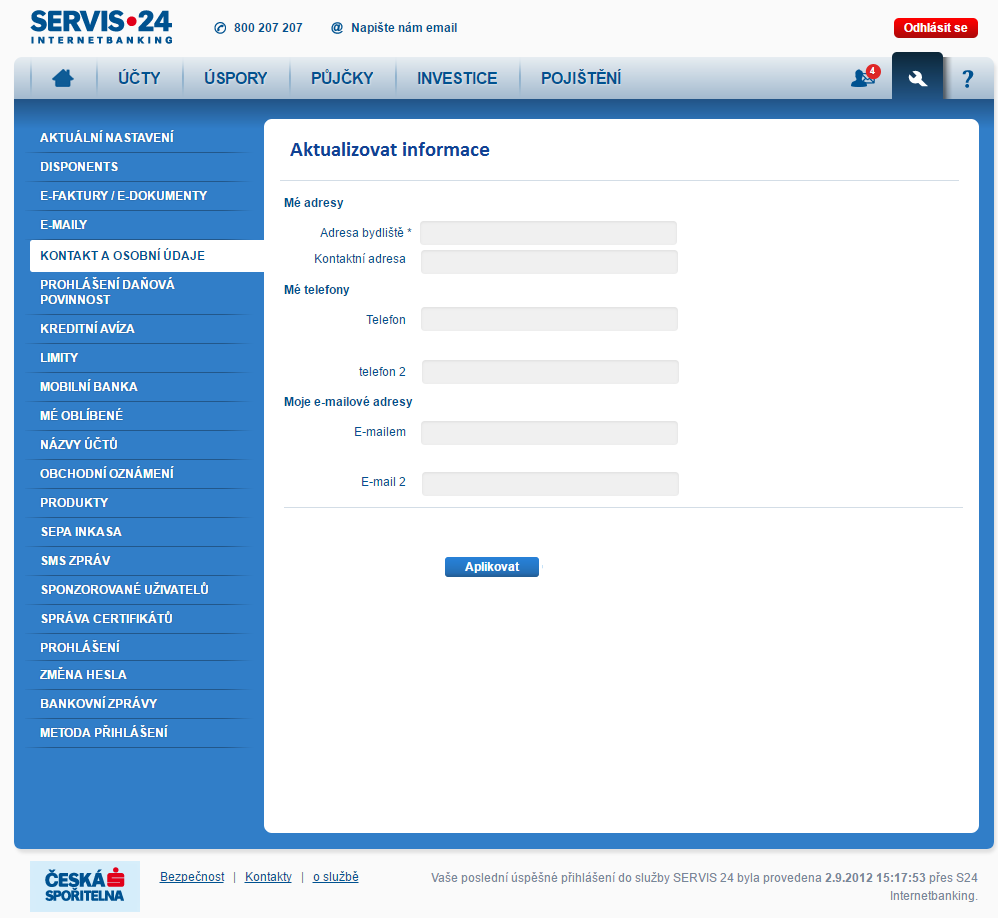
Task: Focus the Kontaktní adresa input field
Action: [x=549, y=262]
